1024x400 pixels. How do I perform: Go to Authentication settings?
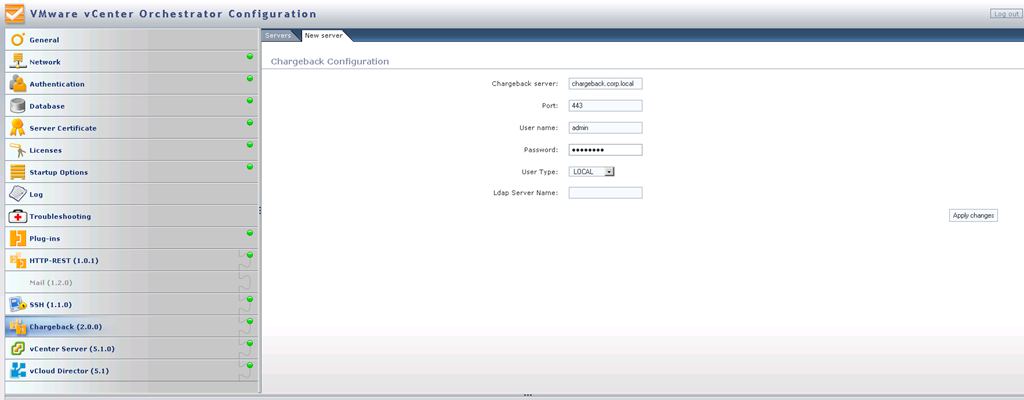click(x=131, y=84)
